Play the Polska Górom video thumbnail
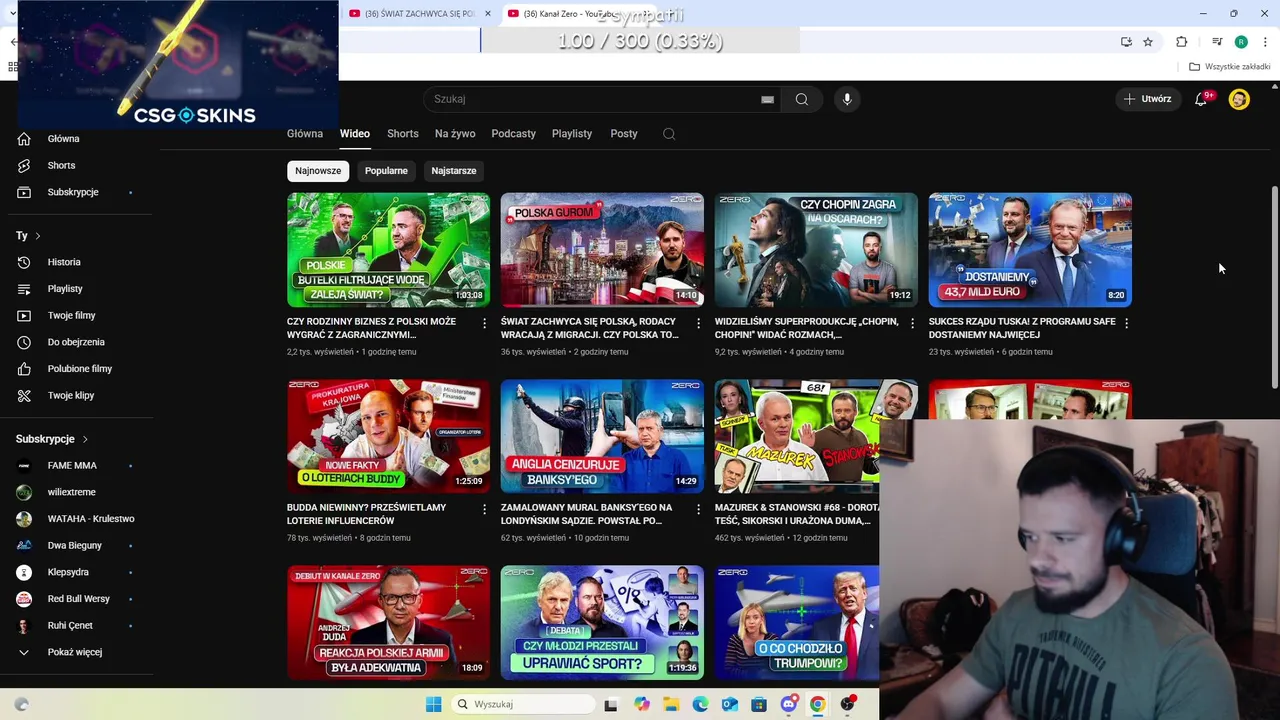This screenshot has height=720, width=1280. point(602,250)
